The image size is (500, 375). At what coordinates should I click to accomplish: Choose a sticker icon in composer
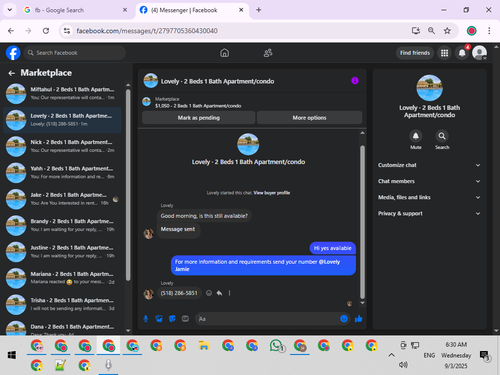tap(172, 319)
